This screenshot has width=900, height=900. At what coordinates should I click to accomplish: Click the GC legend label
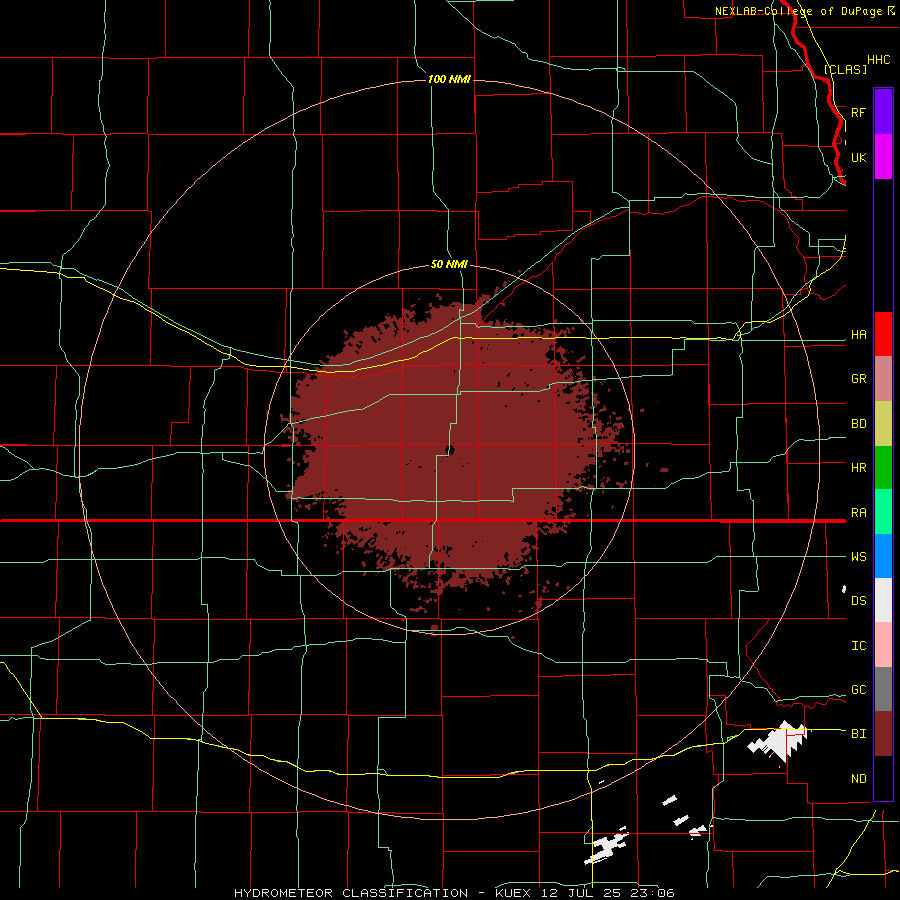[858, 689]
